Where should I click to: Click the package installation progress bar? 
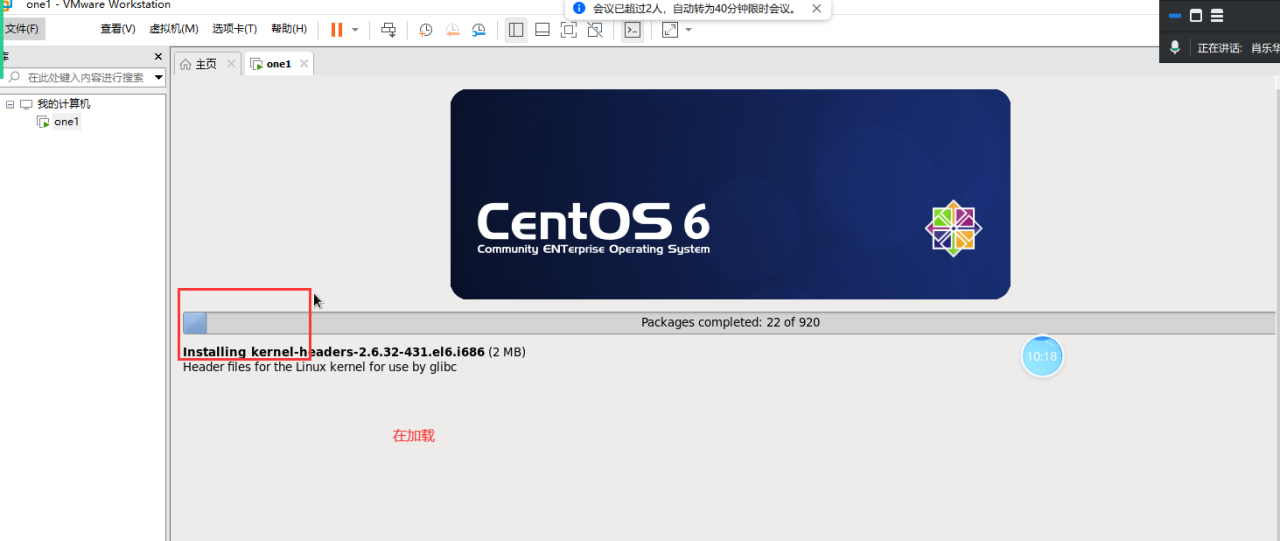(730, 322)
